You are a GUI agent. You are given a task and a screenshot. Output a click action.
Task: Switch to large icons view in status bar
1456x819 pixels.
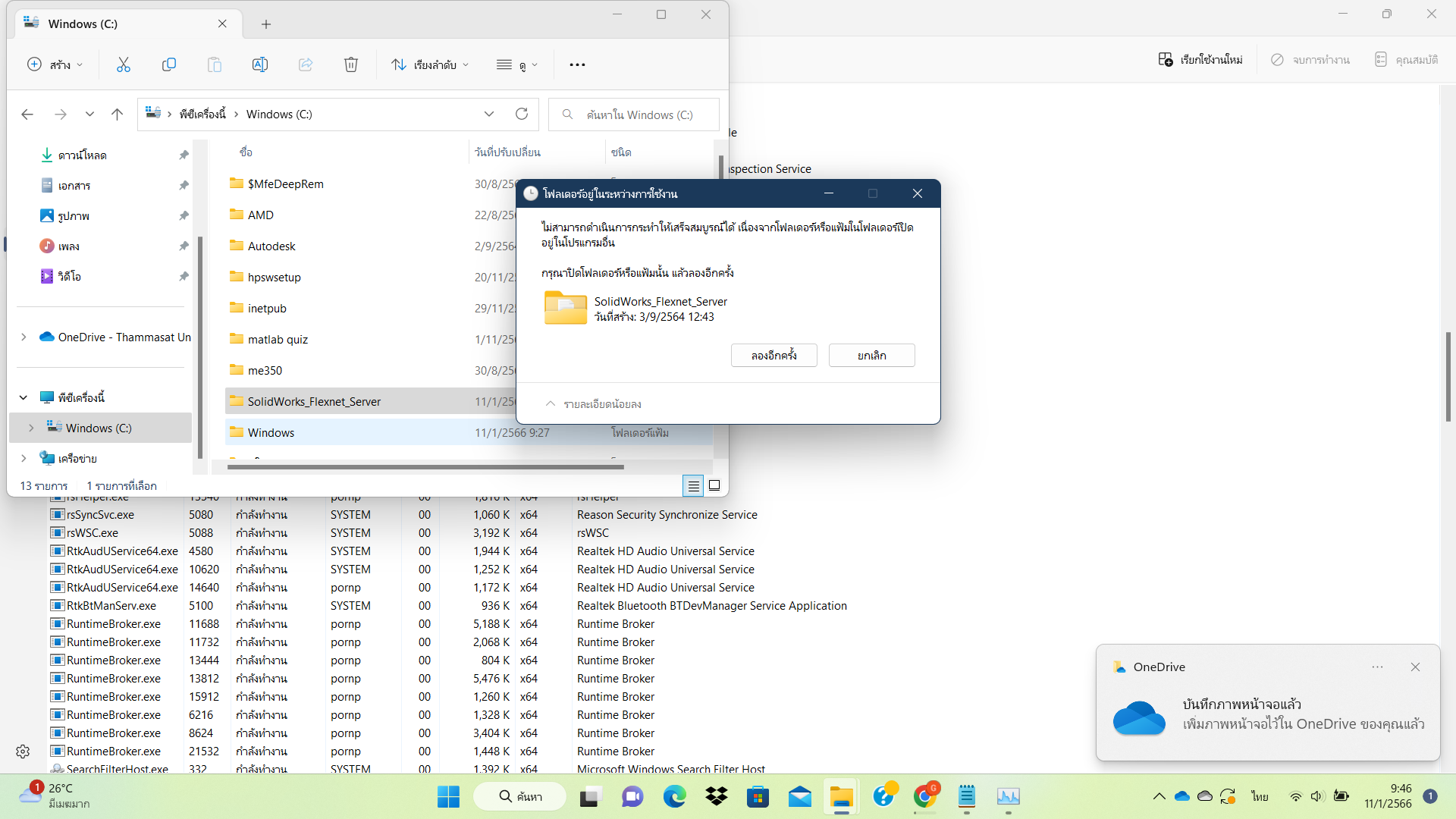(714, 485)
